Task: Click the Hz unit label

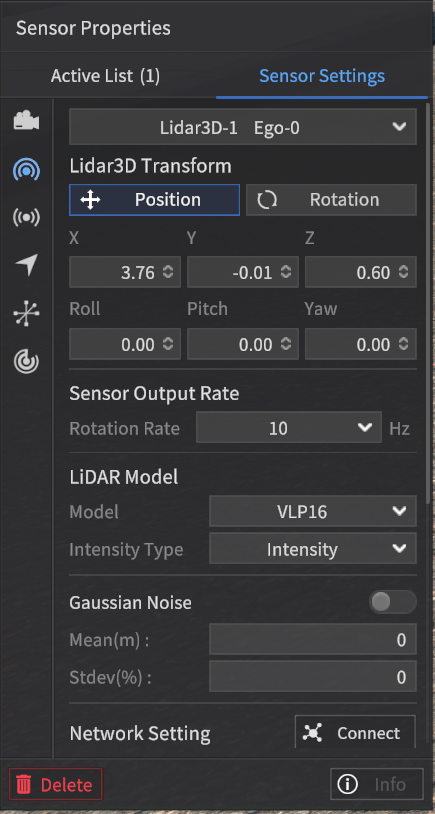Action: point(400,428)
